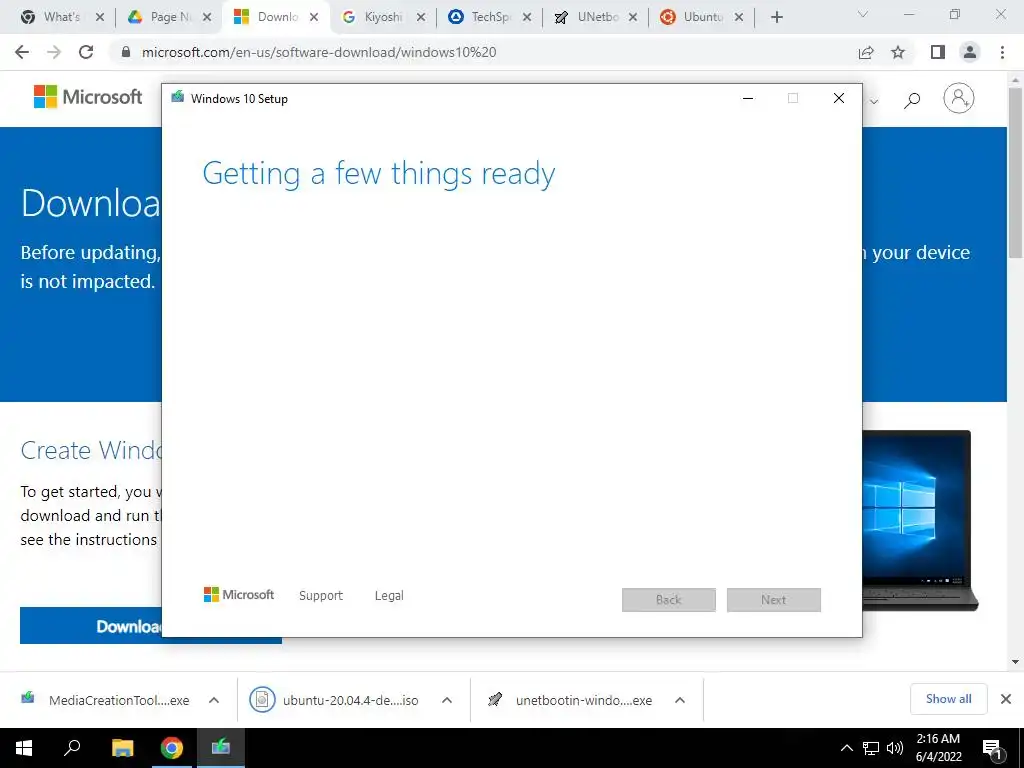The width and height of the screenshot is (1024, 768).
Task: Click the address bar URL field
Action: pyautogui.click(x=483, y=52)
